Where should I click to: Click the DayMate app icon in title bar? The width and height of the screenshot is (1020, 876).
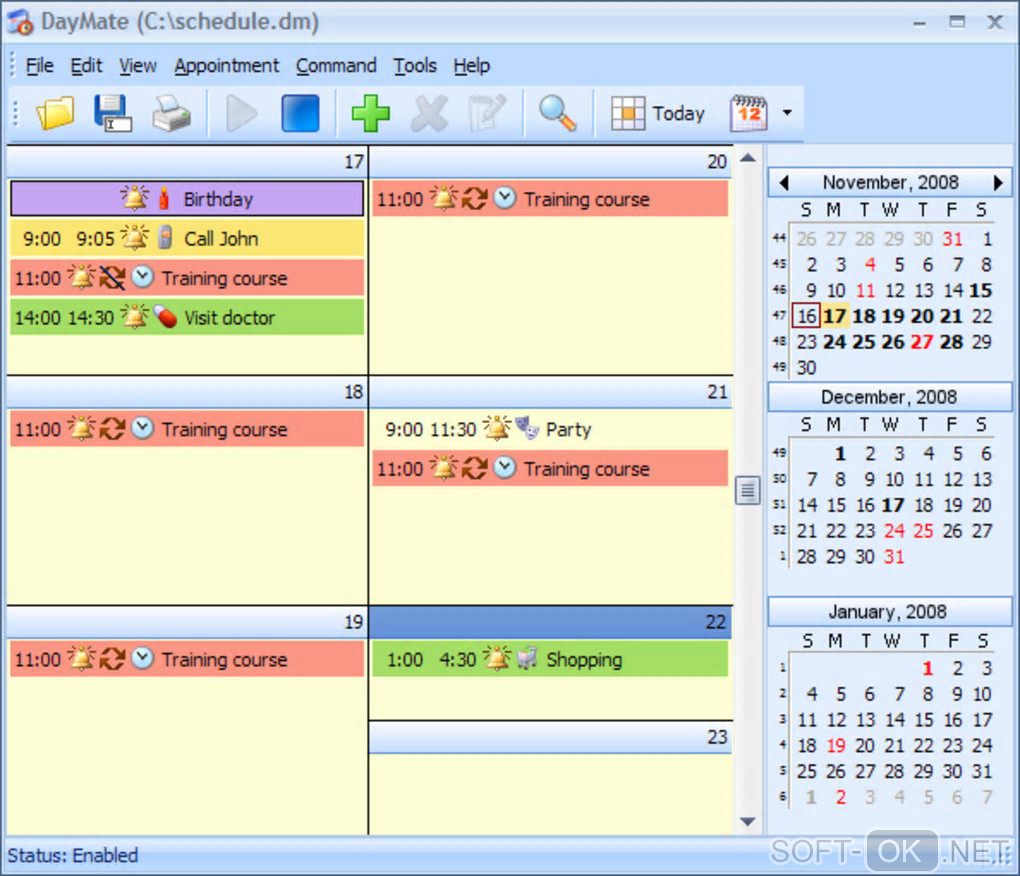(x=20, y=21)
